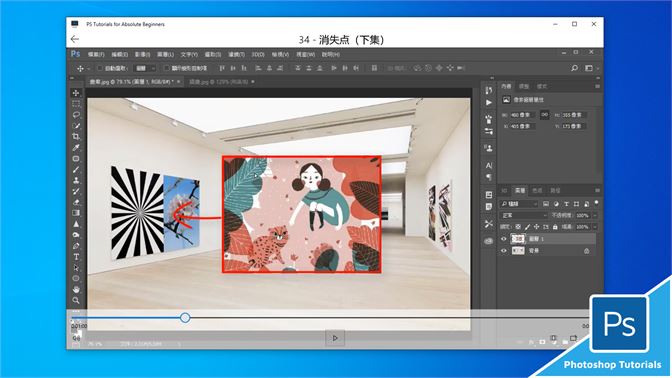Open the workspace switcher dropdown
672x378 pixels.
591,68
